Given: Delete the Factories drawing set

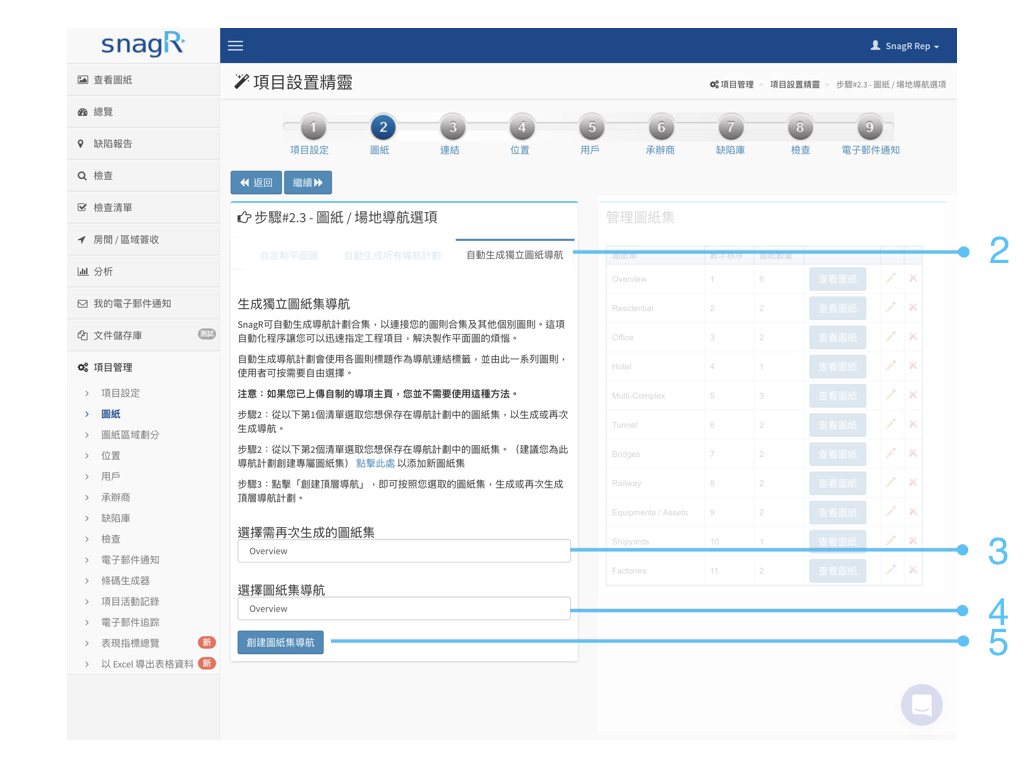Looking at the screenshot, I should (913, 570).
